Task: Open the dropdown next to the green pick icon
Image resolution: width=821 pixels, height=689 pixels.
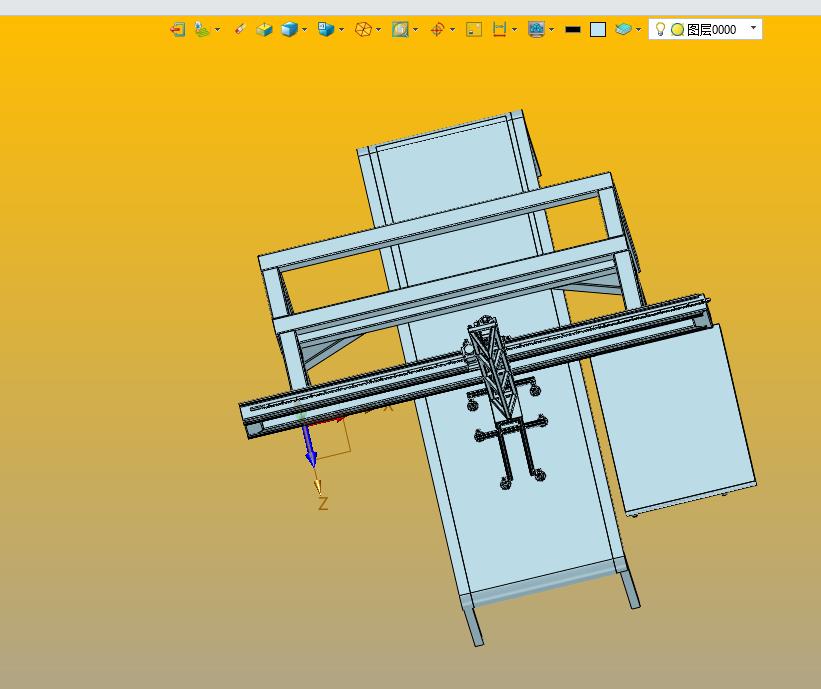Action: 218,30
